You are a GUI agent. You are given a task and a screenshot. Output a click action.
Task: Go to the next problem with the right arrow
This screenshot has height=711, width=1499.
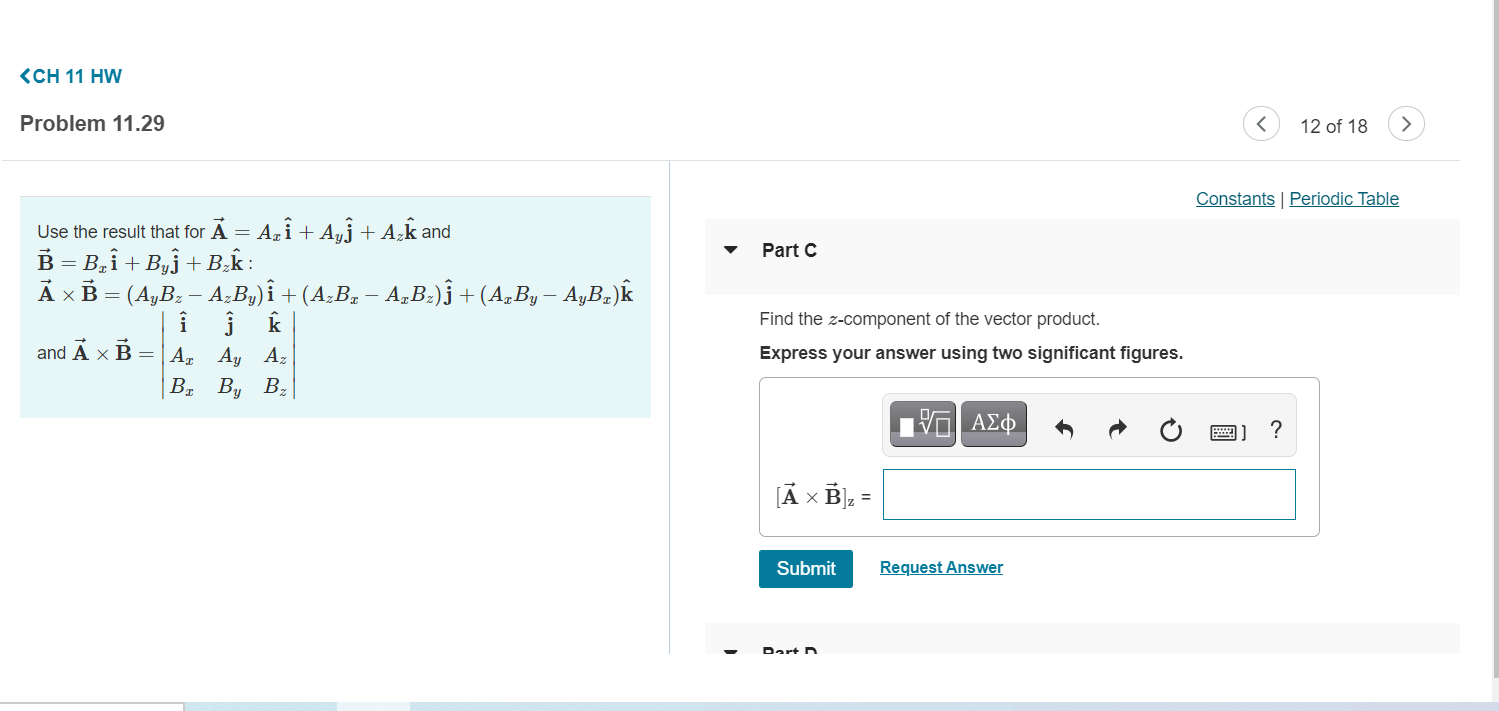(x=1406, y=123)
